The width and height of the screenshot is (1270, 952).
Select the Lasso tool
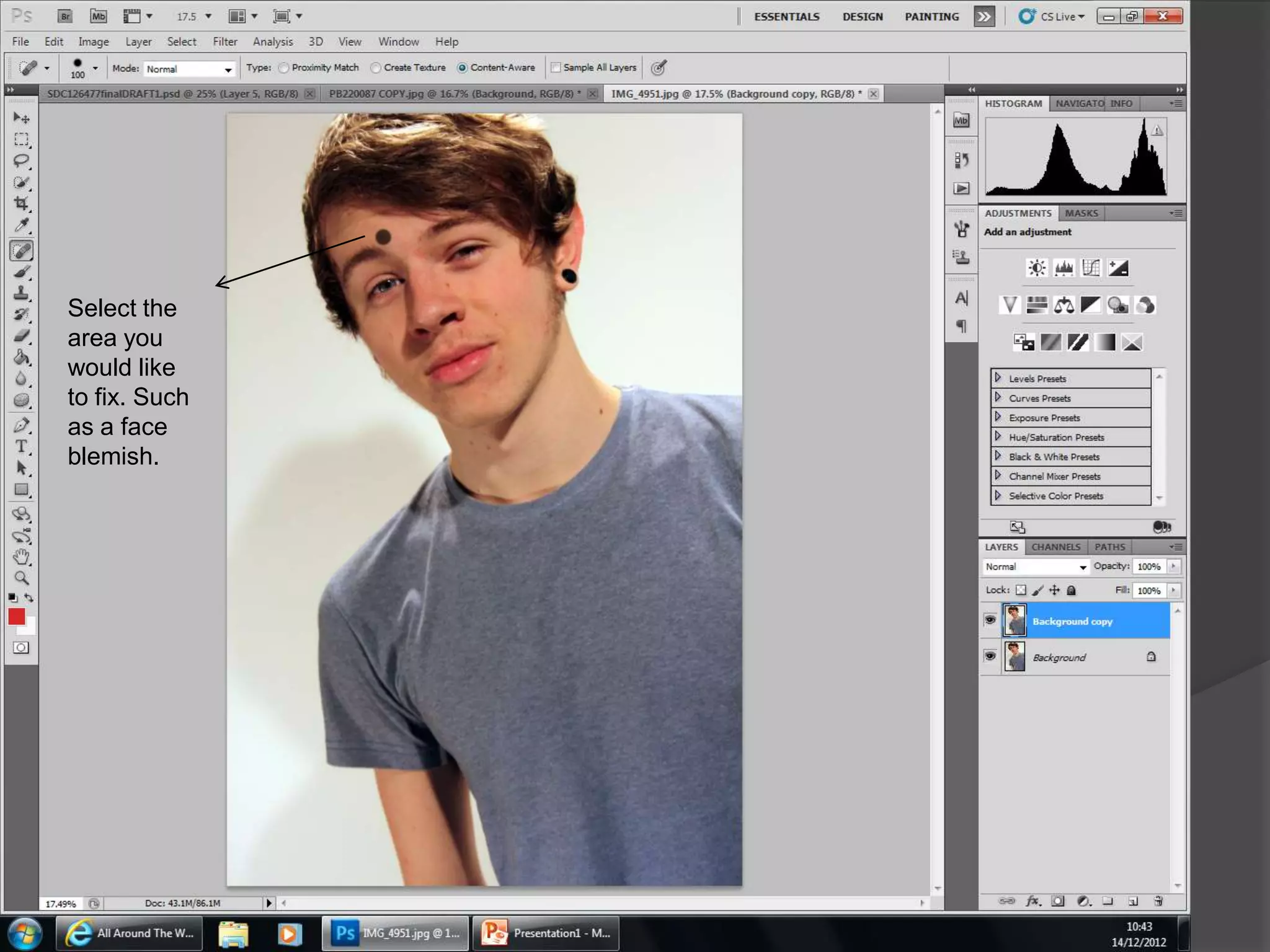21,161
